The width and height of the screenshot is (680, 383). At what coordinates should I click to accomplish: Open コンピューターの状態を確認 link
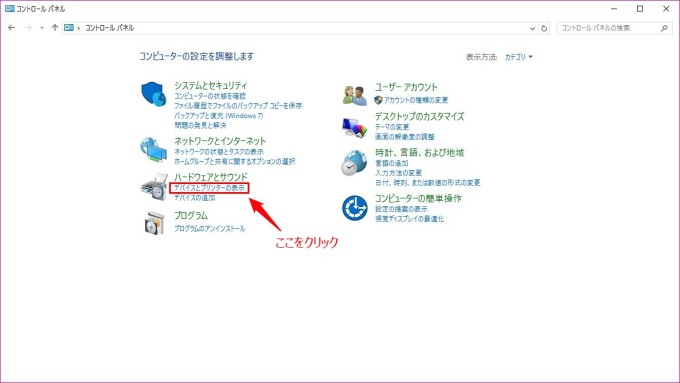point(210,96)
